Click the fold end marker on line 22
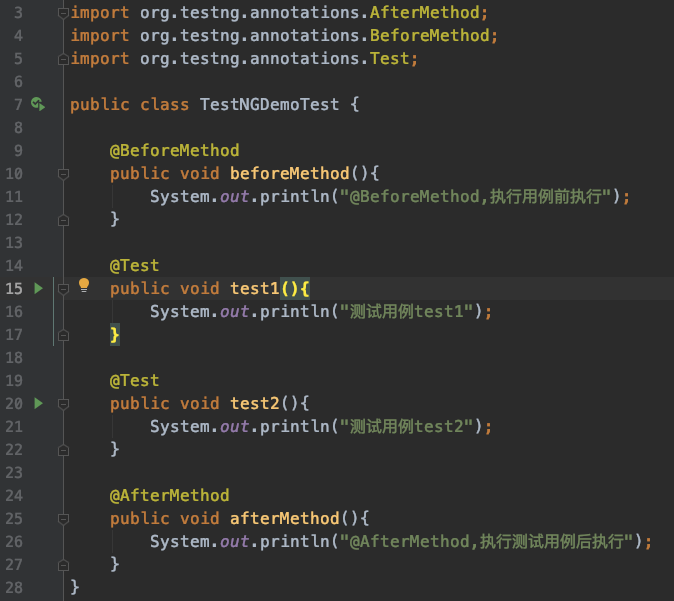The height and width of the screenshot is (601, 674). [x=63, y=450]
